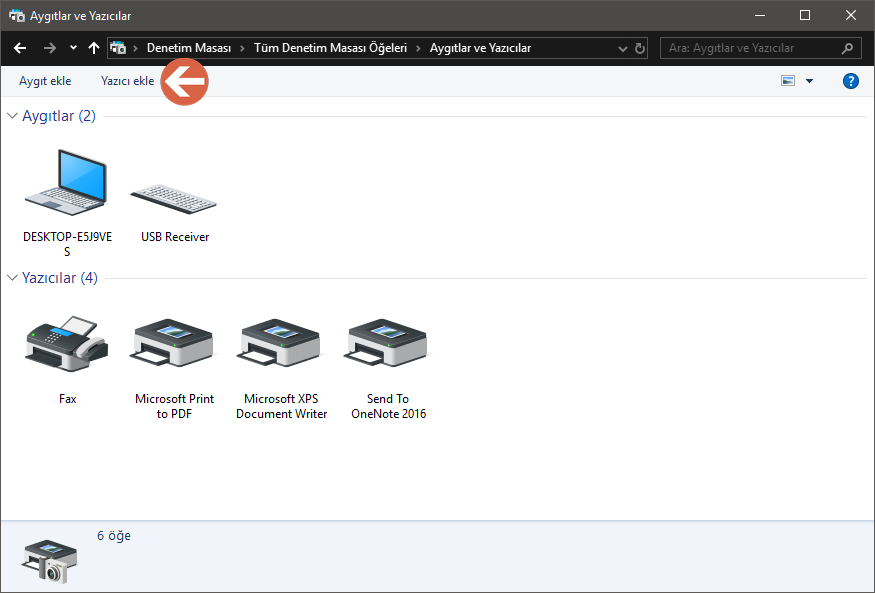The width and height of the screenshot is (875, 593).
Task: Select the DESKTOP-E5J9VES laptop device icon
Action: coord(66,183)
